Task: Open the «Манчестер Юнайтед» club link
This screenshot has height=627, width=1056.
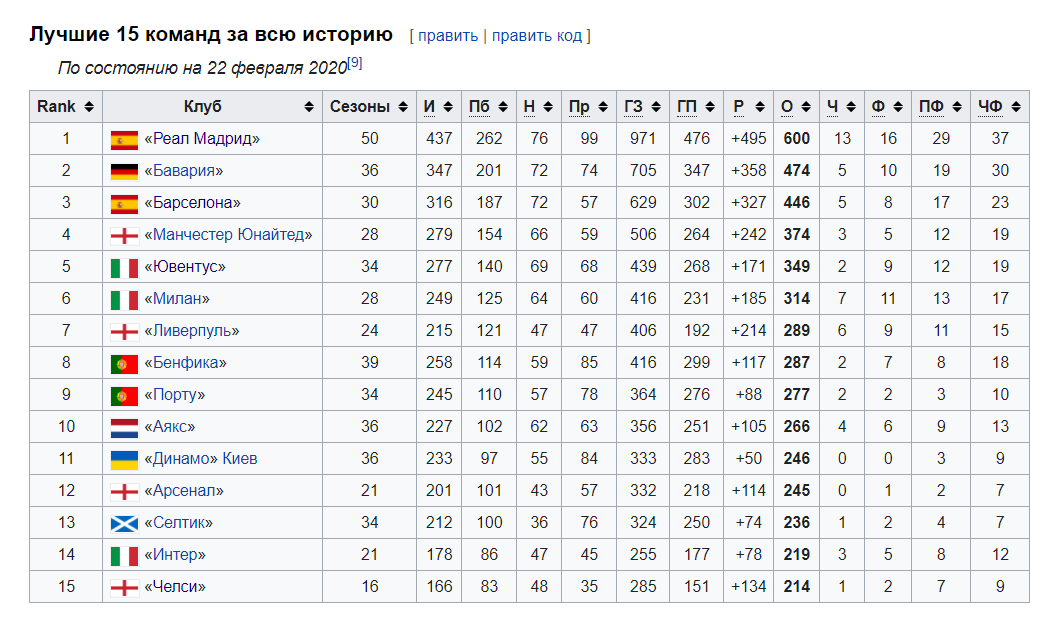Action: tap(229, 235)
